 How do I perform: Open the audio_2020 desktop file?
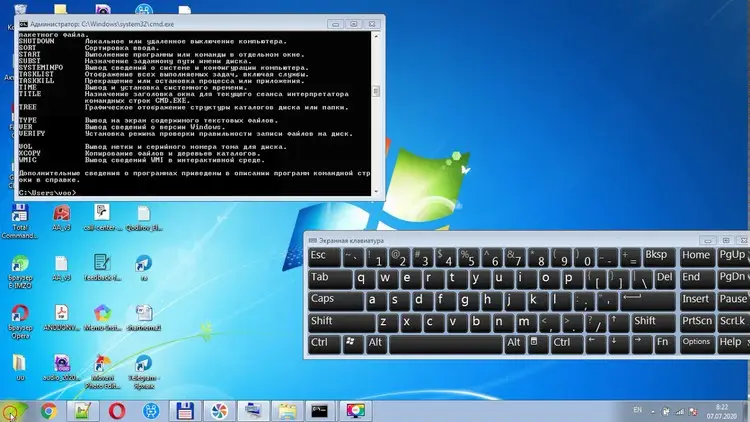pyautogui.click(x=61, y=367)
